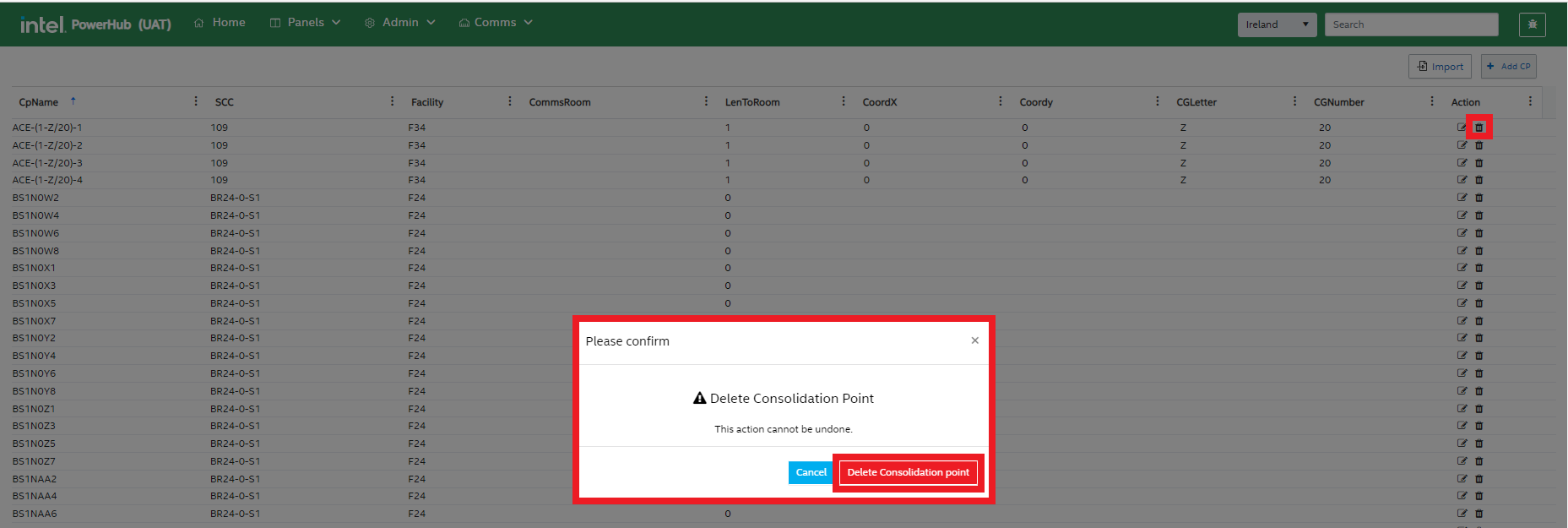Open the CpName column options menu
The width and height of the screenshot is (1568, 528).
[x=196, y=101]
